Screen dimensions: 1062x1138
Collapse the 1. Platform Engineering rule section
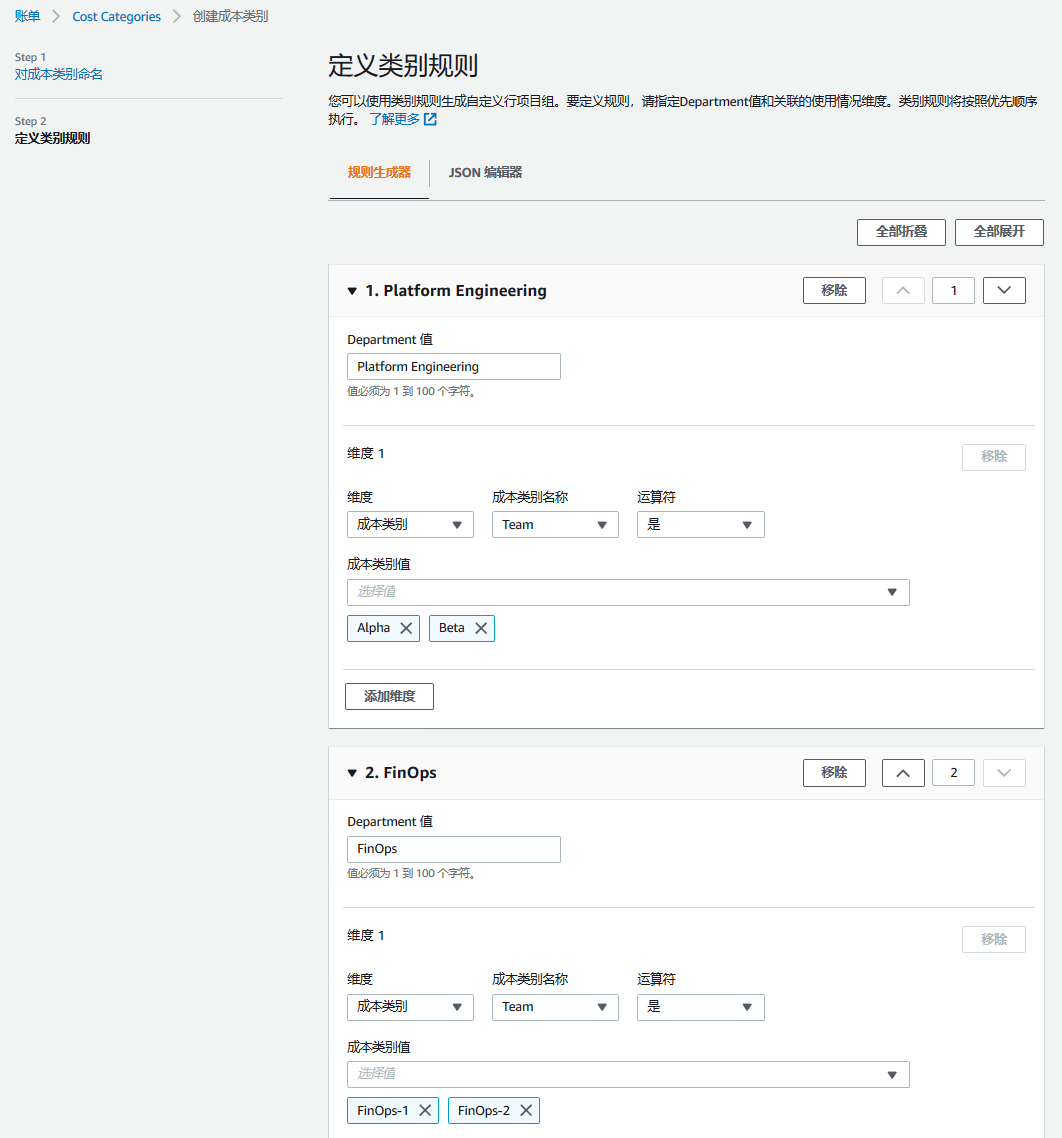tap(352, 291)
